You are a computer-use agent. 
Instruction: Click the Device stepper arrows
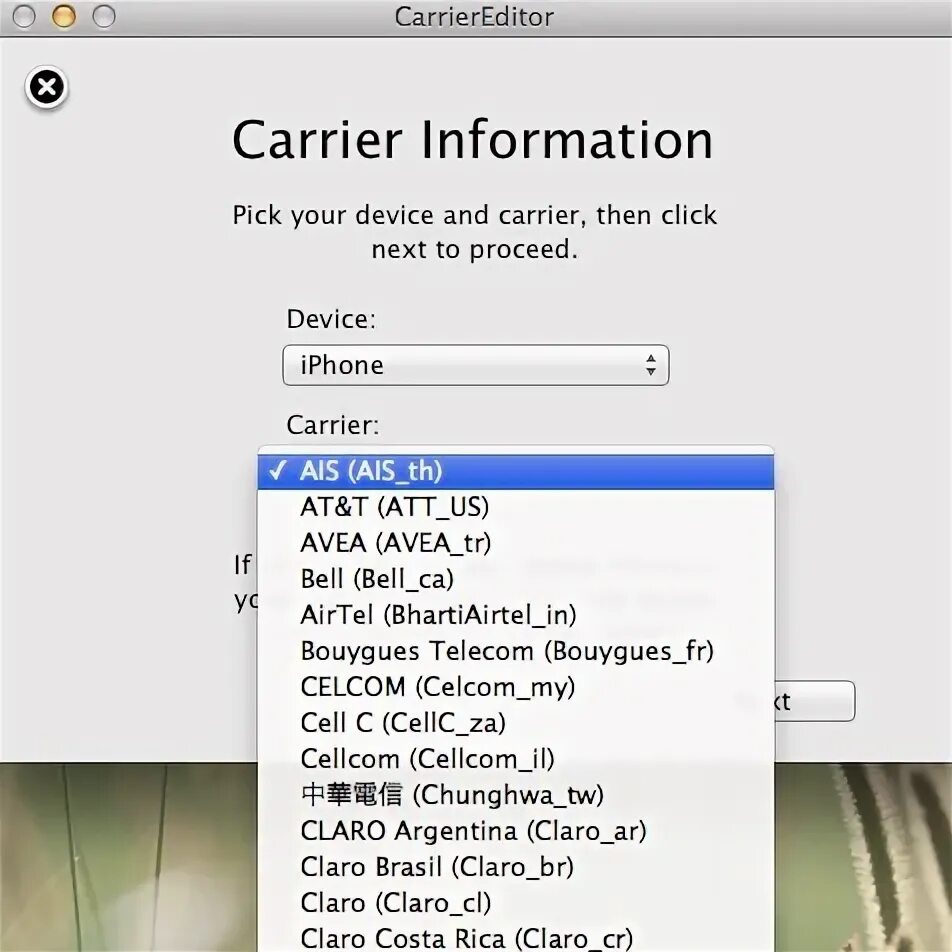coord(651,366)
